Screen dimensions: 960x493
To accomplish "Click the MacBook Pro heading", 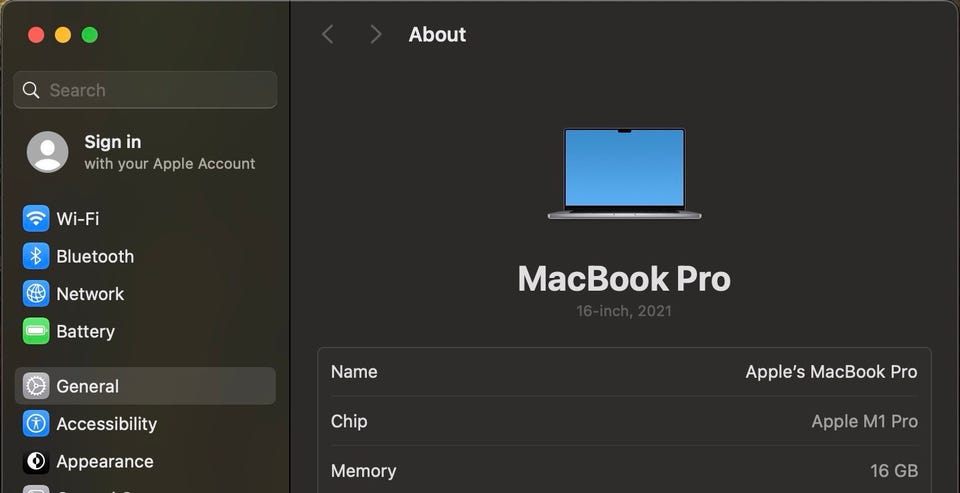I will point(624,279).
